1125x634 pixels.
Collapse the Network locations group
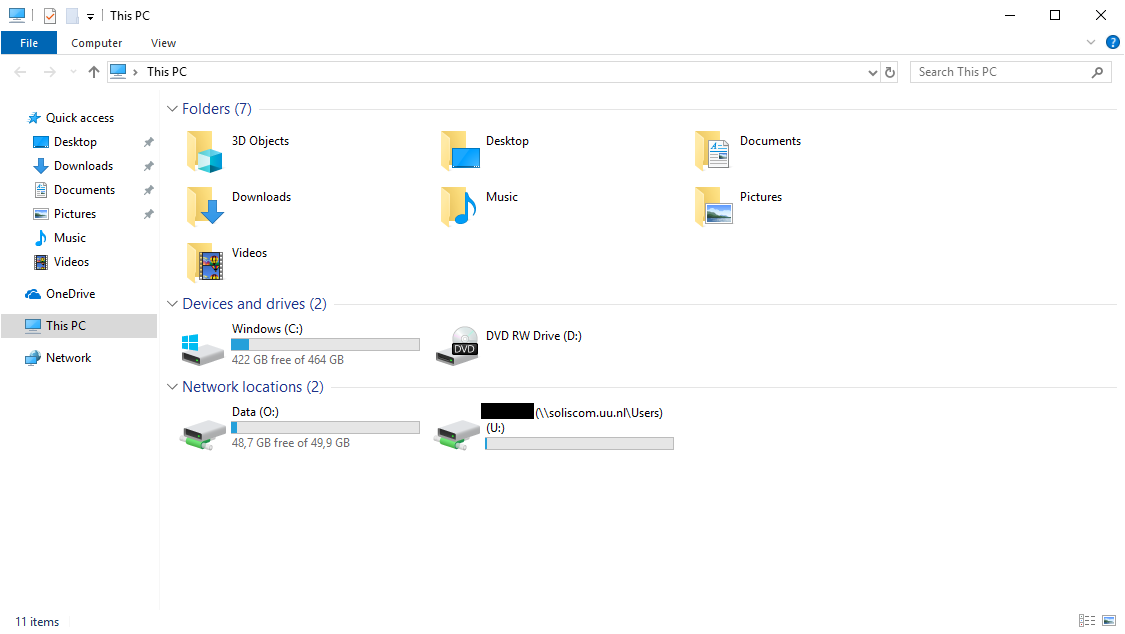point(172,387)
